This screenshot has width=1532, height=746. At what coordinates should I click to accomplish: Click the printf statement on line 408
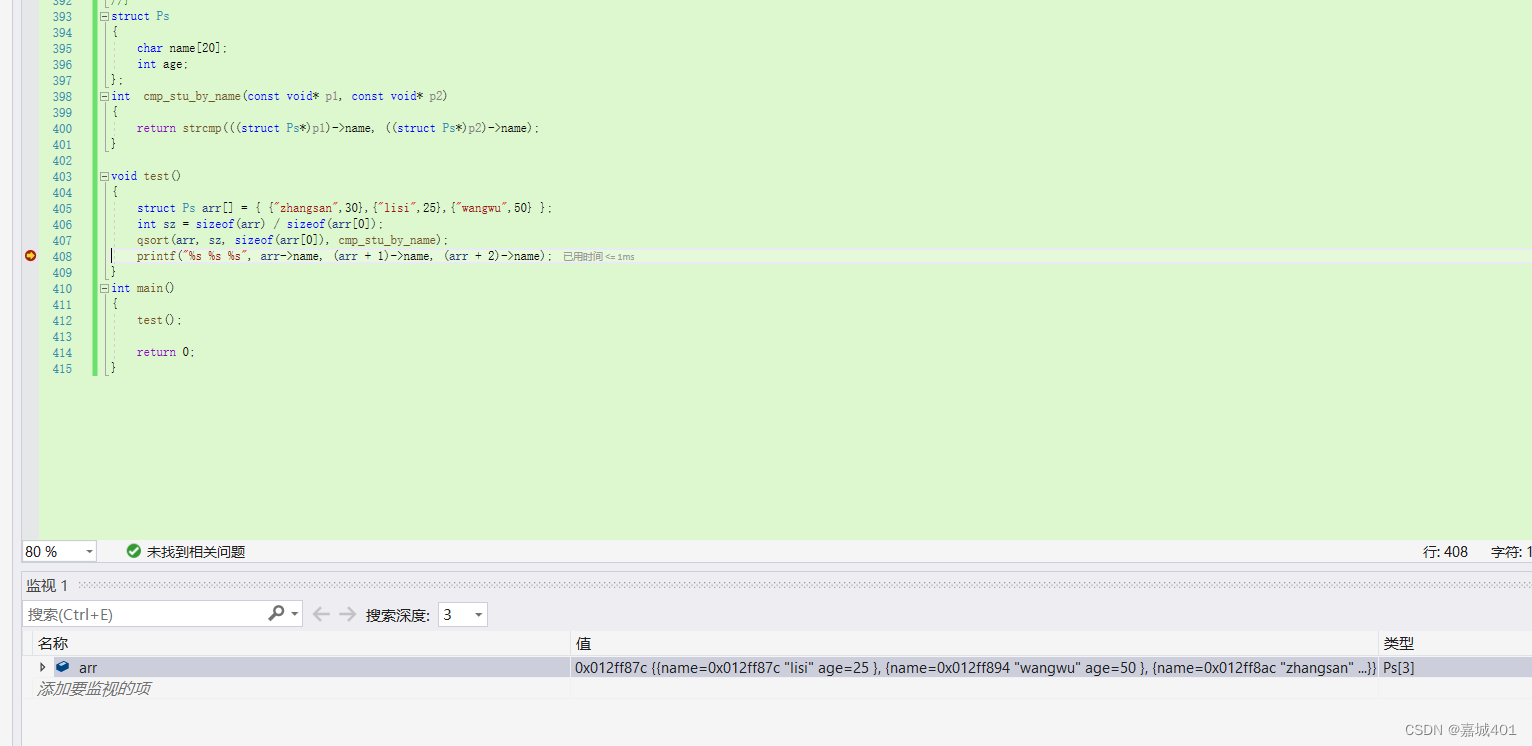344,257
